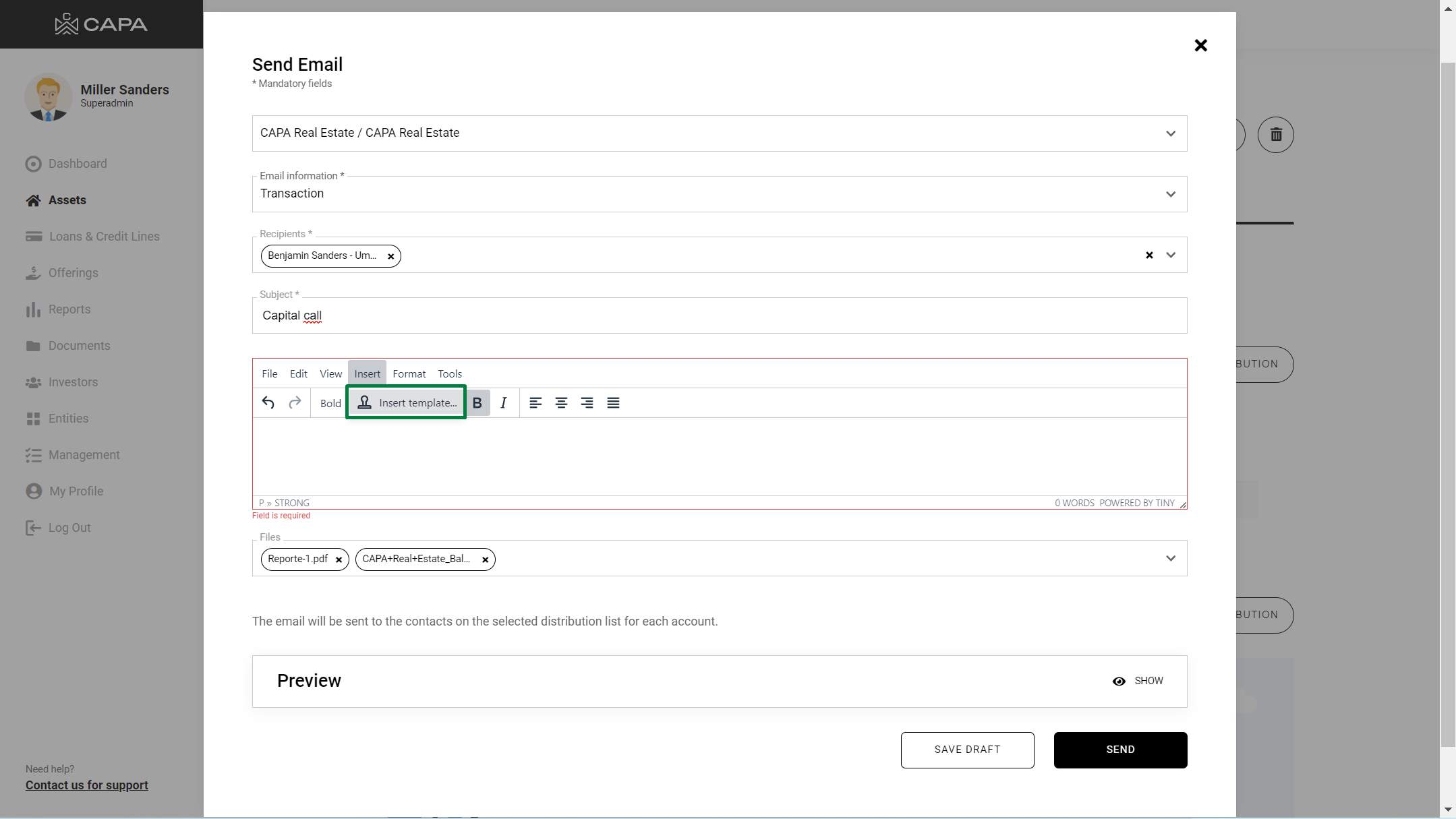Screen dimensions: 1456x819
Task: Click the redo arrow in editor toolbar
Action: [x=295, y=403]
